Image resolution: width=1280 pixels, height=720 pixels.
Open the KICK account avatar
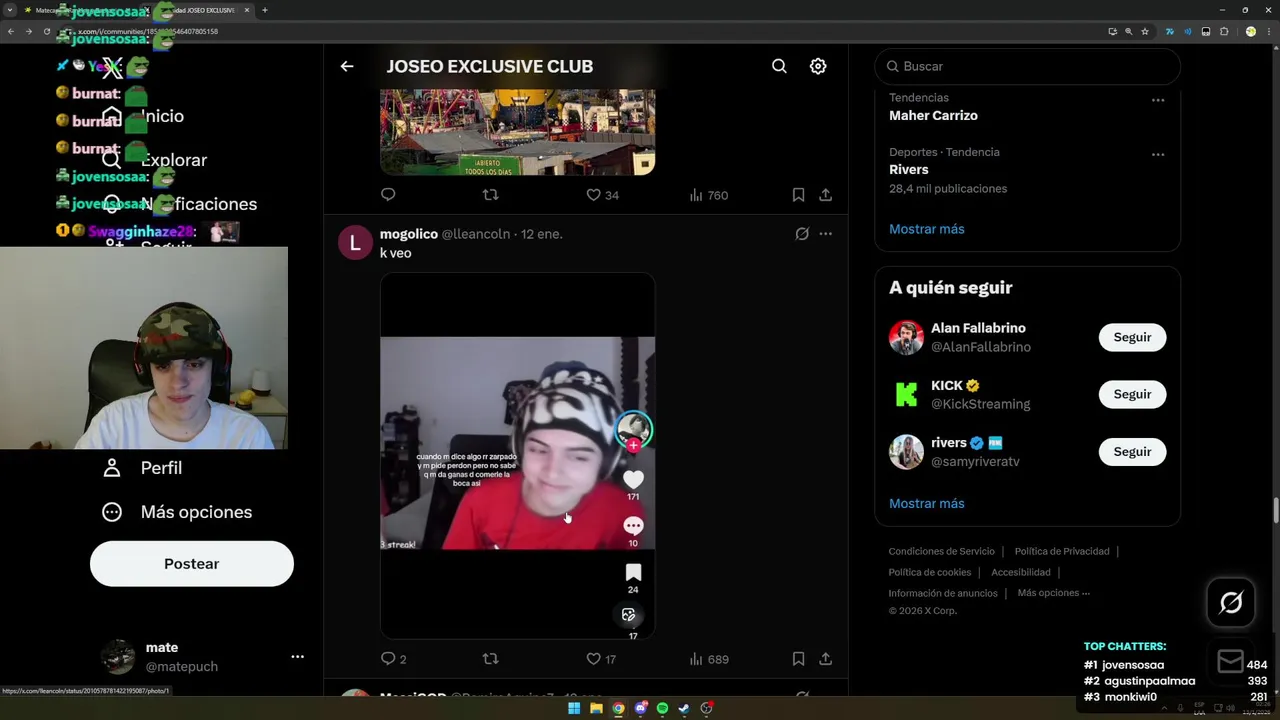pyautogui.click(x=906, y=394)
